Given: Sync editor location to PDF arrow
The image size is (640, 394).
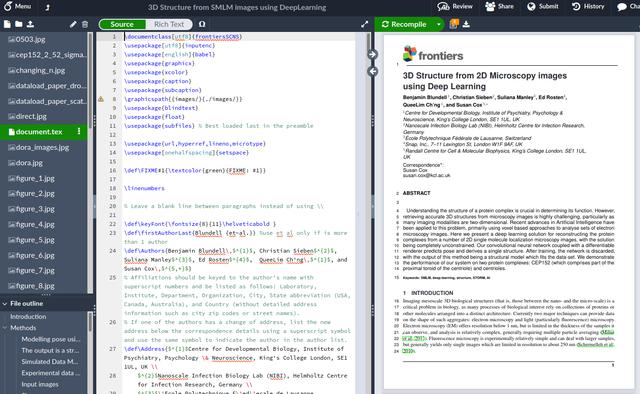Looking at the screenshot, I should (x=372, y=54).
